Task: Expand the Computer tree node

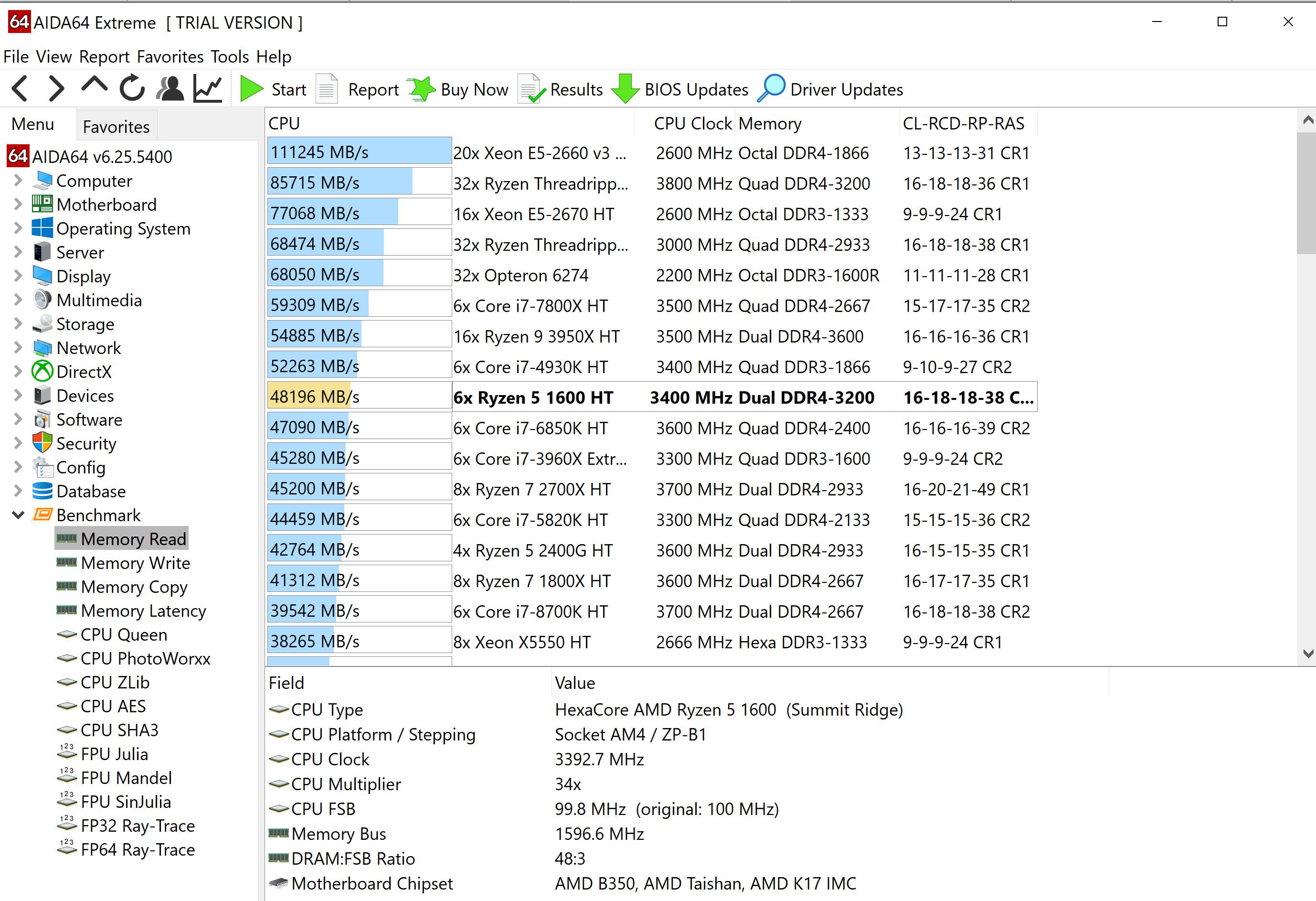Action: [x=18, y=181]
